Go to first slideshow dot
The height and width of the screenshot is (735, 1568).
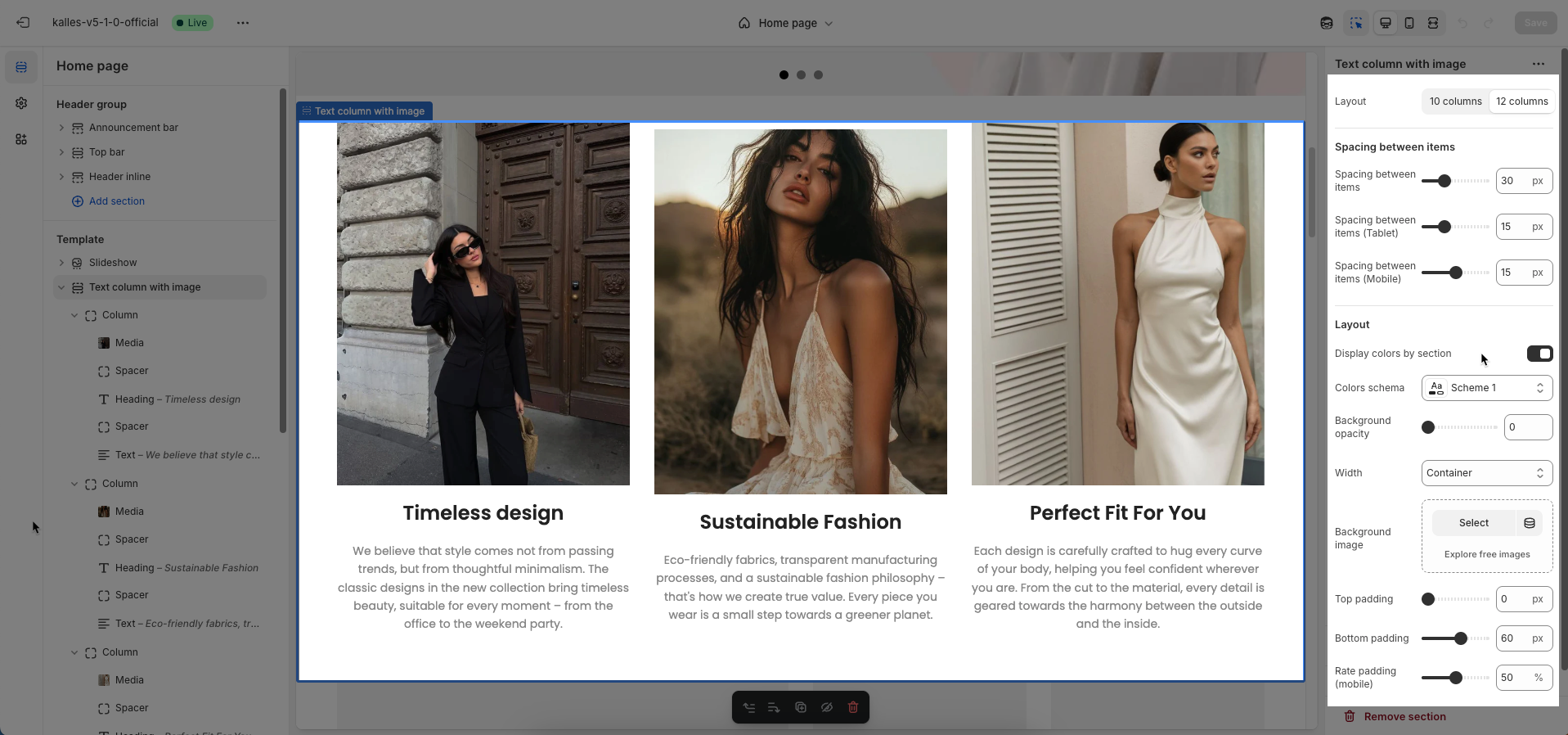tap(784, 74)
